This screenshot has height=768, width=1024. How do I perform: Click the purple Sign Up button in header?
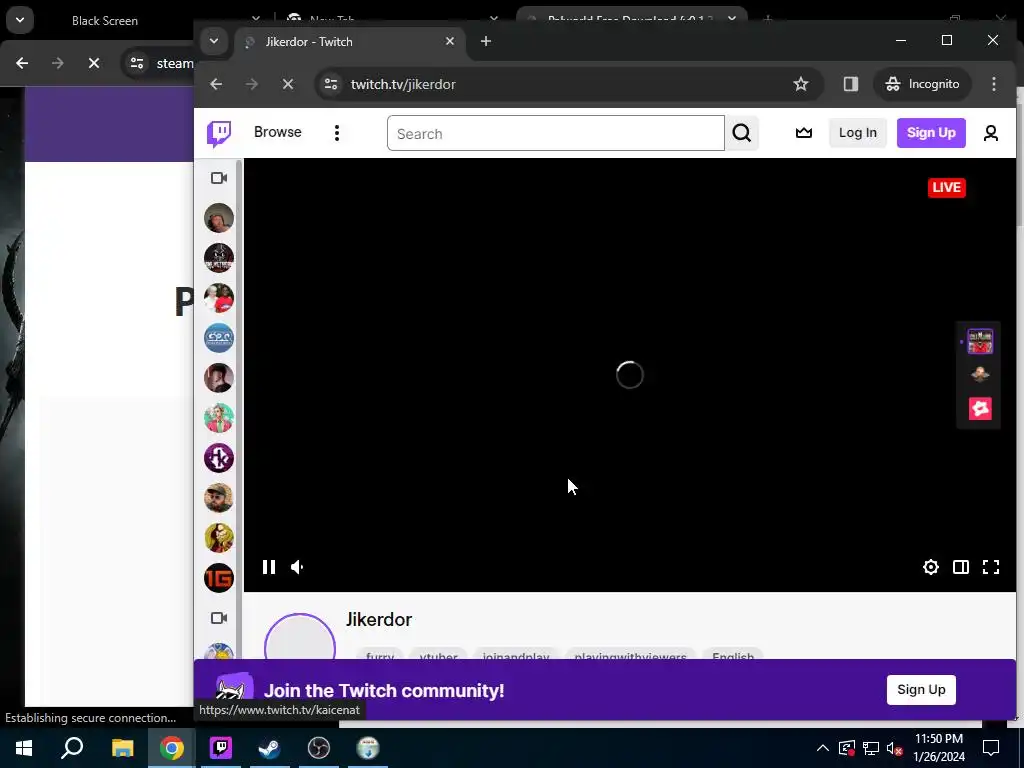coord(931,133)
